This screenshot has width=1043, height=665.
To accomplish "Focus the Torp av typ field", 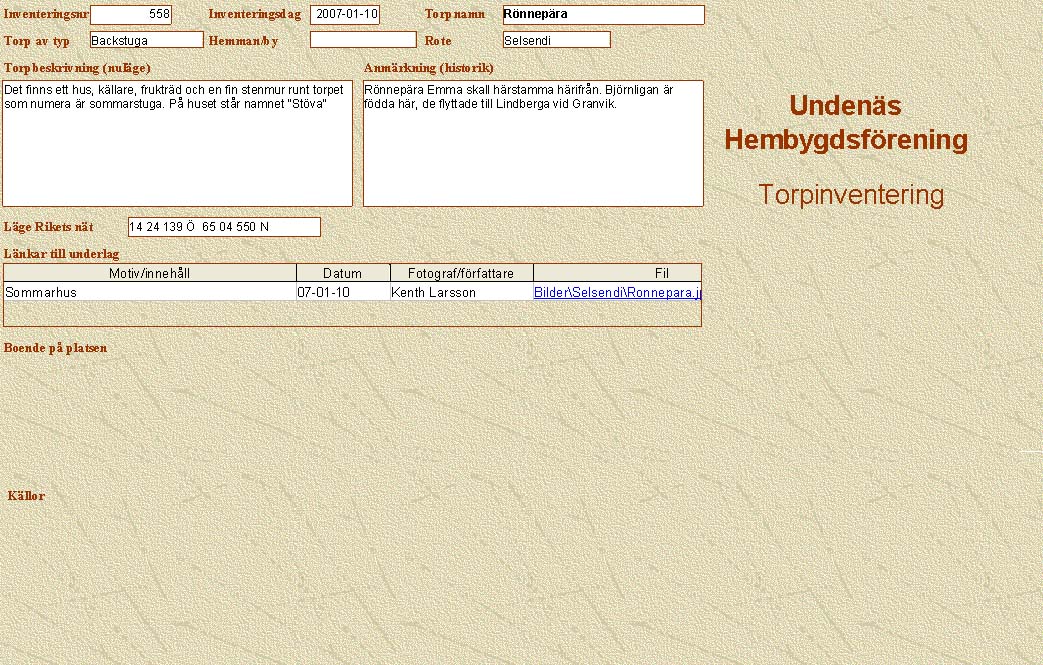I will 146,40.
